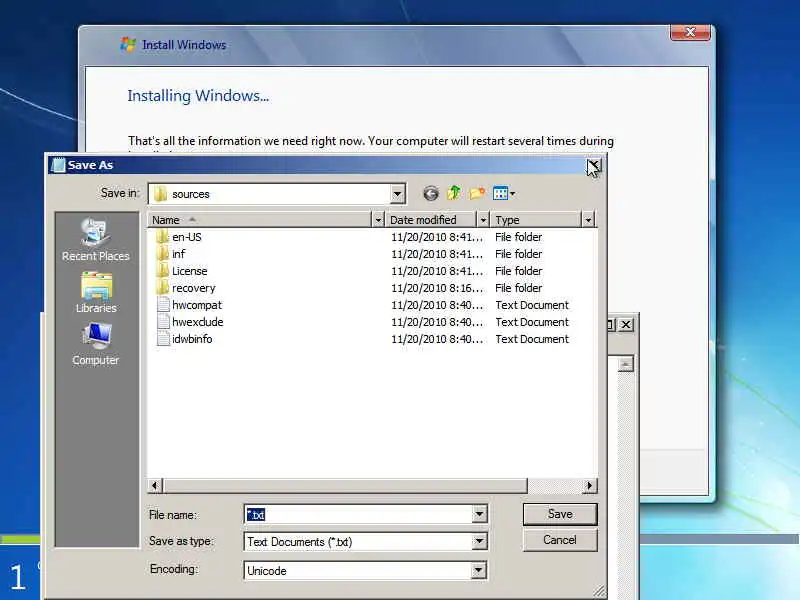Image resolution: width=800 pixels, height=600 pixels.
Task: Click the Save As resize grip corner
Action: tap(599, 592)
